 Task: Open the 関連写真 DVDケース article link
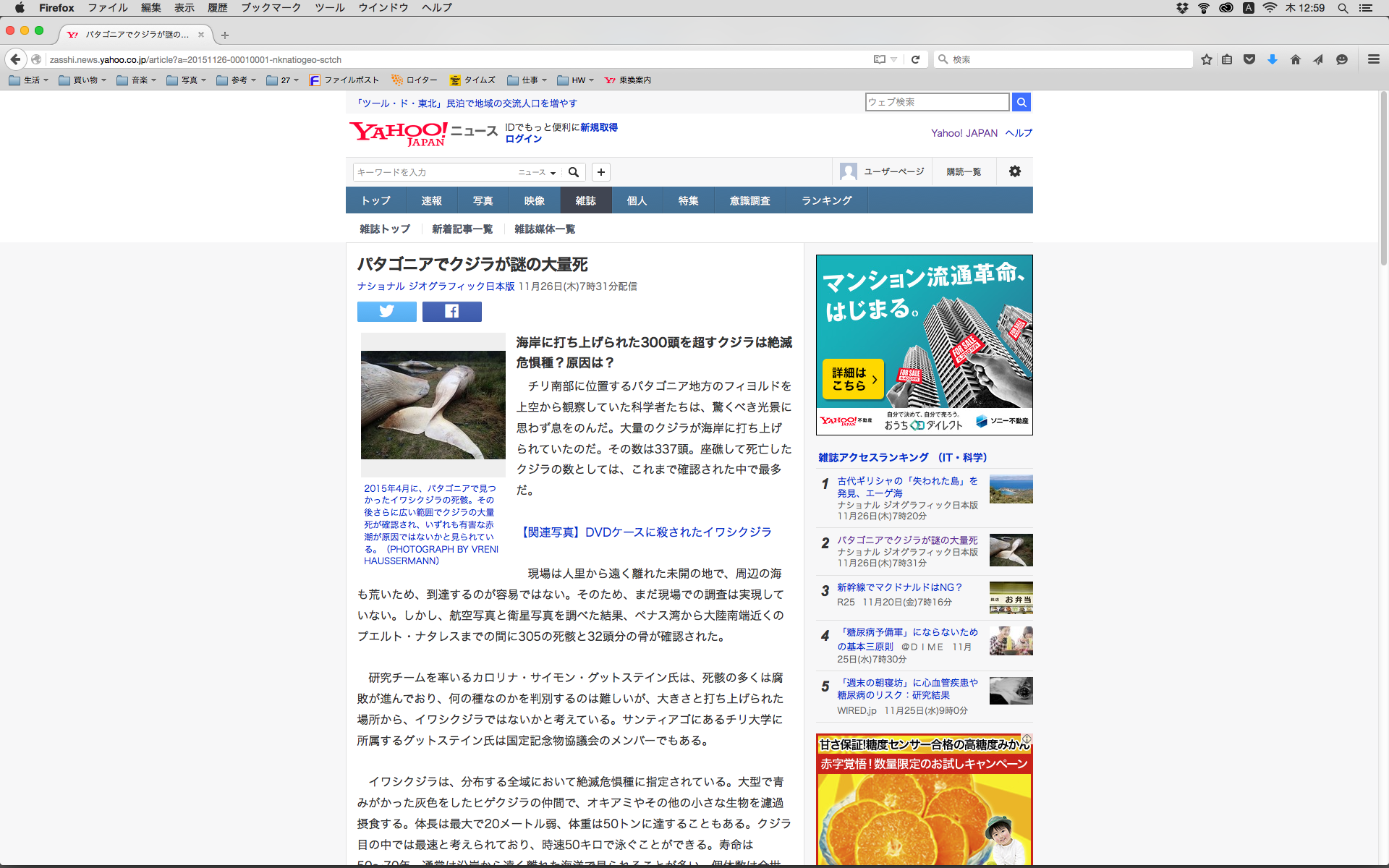click(x=646, y=532)
